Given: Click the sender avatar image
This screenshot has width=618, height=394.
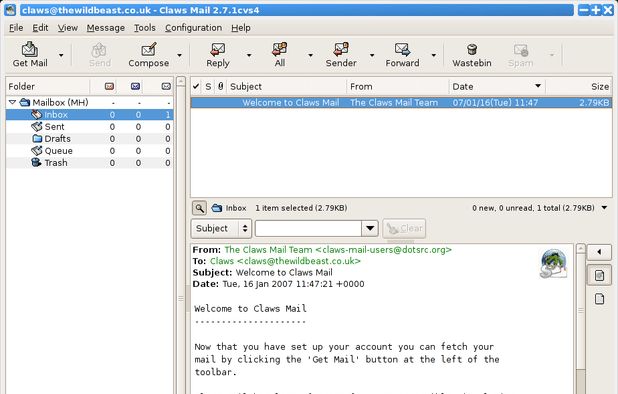Looking at the screenshot, I should click(x=553, y=263).
